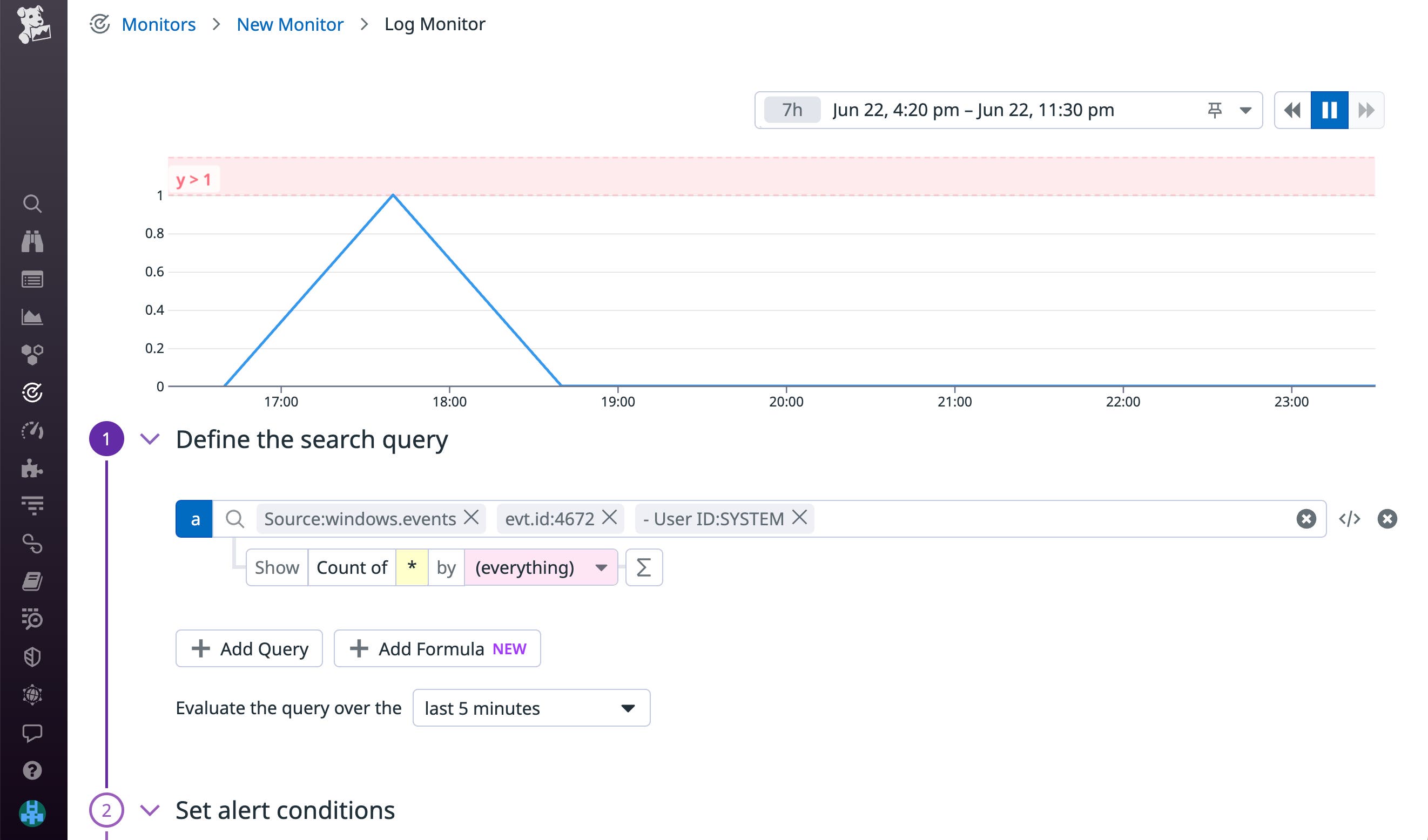Collapse the Define the search query section

[x=150, y=439]
